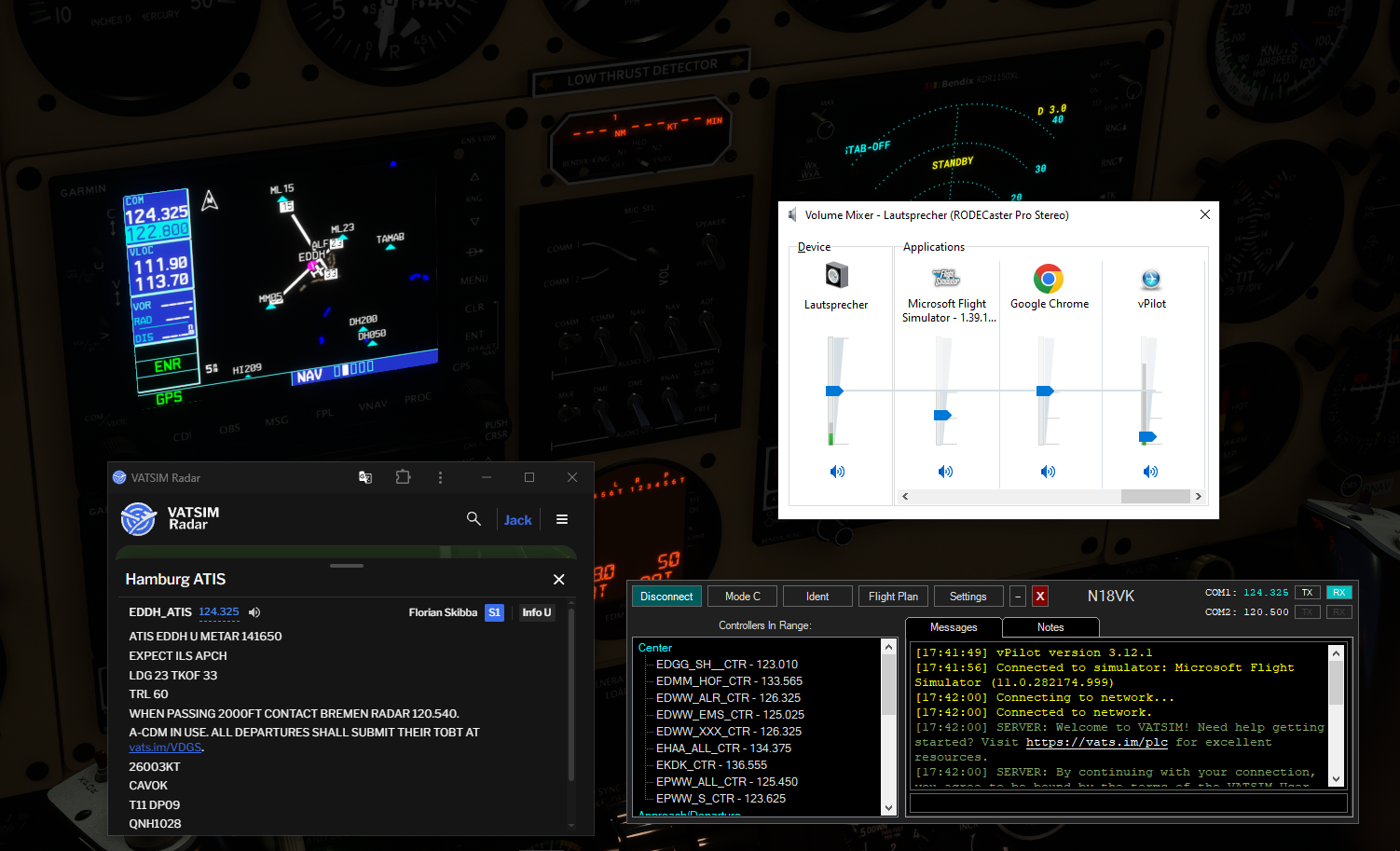
Task: Click the scroll-right arrow in Volume Mixer applications
Action: tap(1199, 496)
